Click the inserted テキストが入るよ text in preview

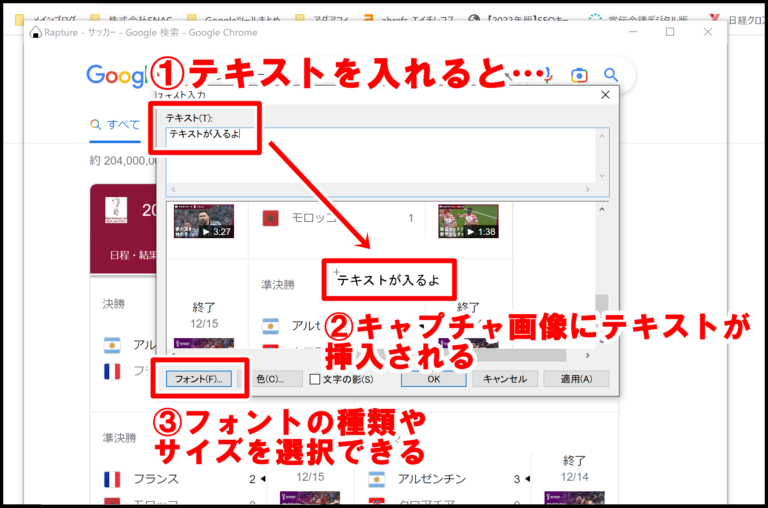(x=388, y=280)
